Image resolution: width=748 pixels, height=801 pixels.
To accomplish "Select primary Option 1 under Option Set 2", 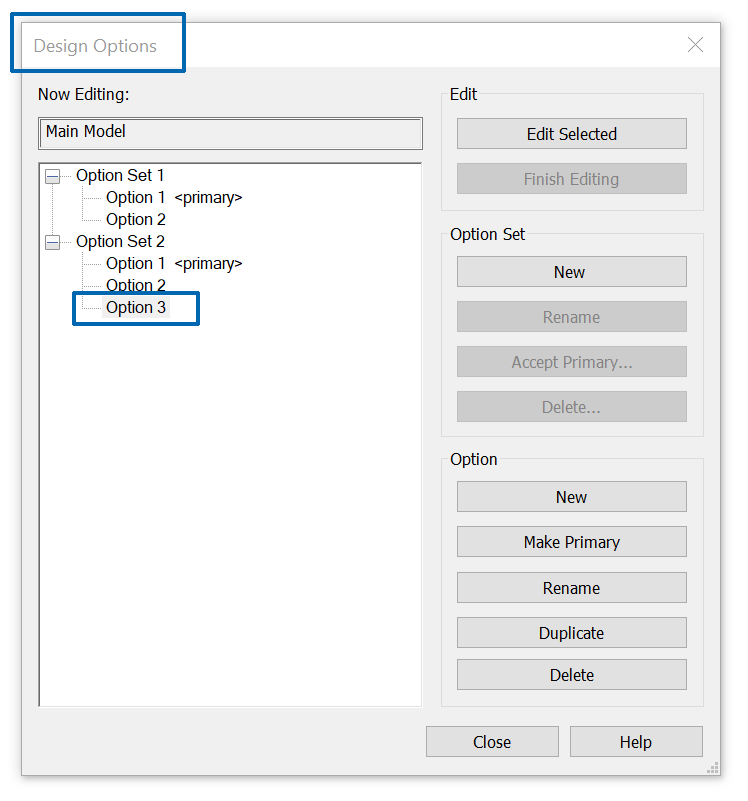I will pos(136,264).
